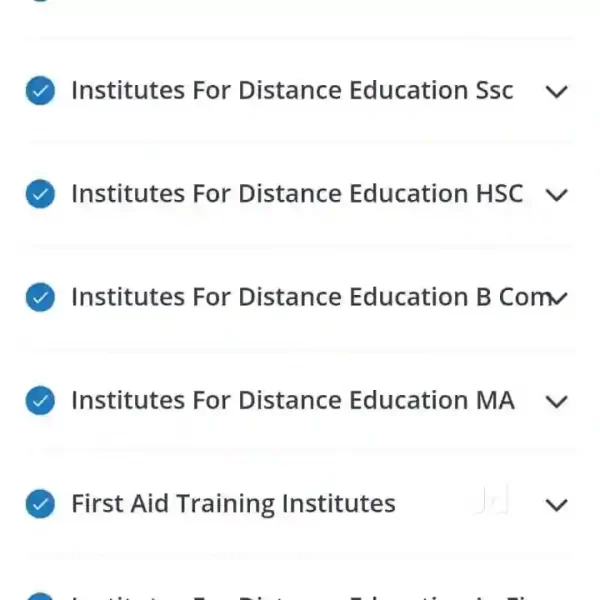Expand the Distance Education MA chevron
Screen dimensions: 600x600
click(x=556, y=402)
